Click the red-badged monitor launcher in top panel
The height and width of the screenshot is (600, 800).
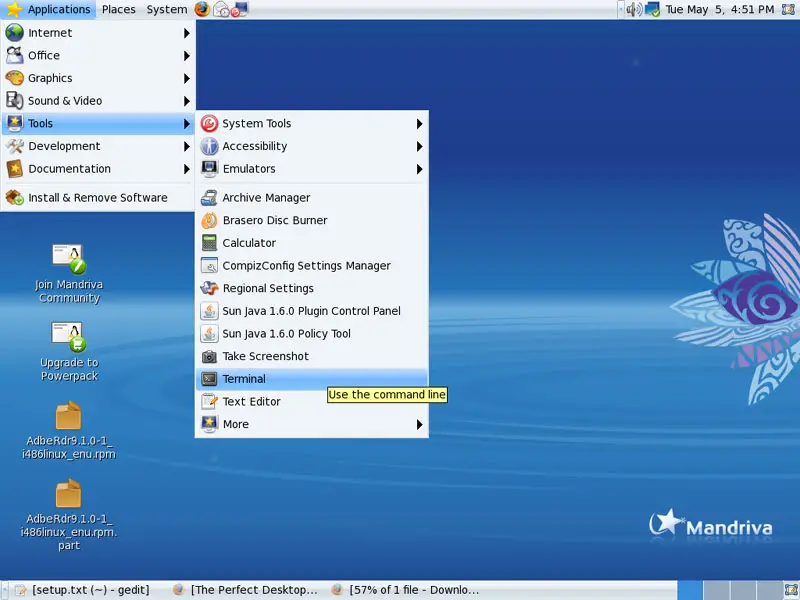[x=239, y=9]
